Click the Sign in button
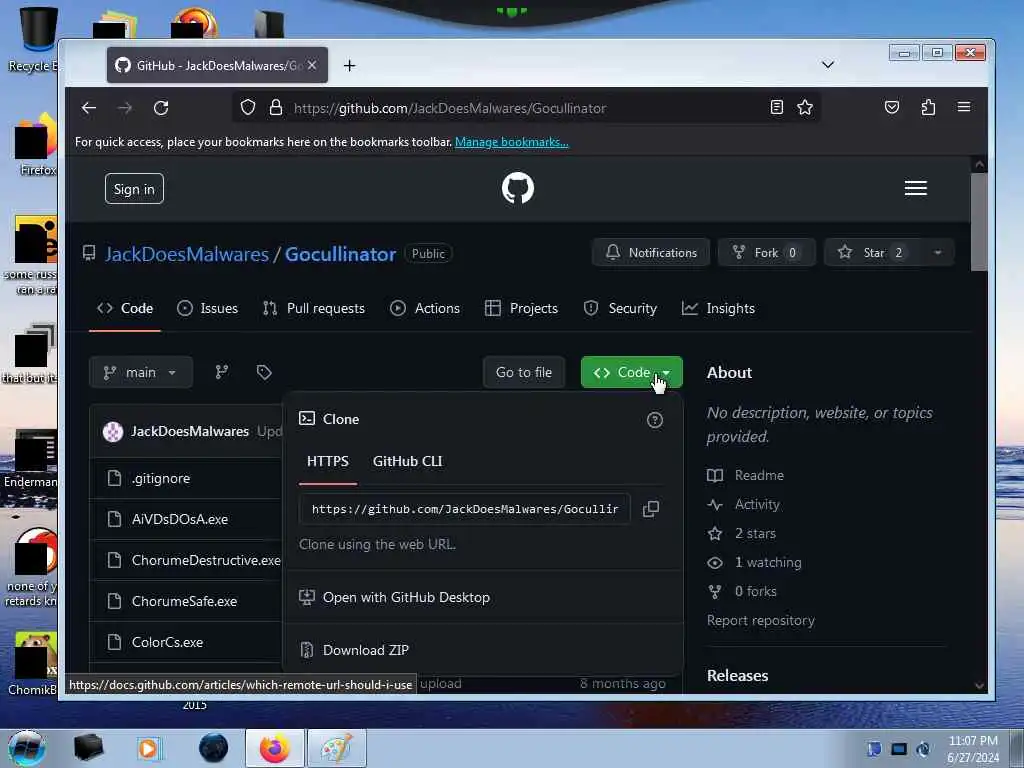The height and width of the screenshot is (768, 1024). (x=135, y=189)
